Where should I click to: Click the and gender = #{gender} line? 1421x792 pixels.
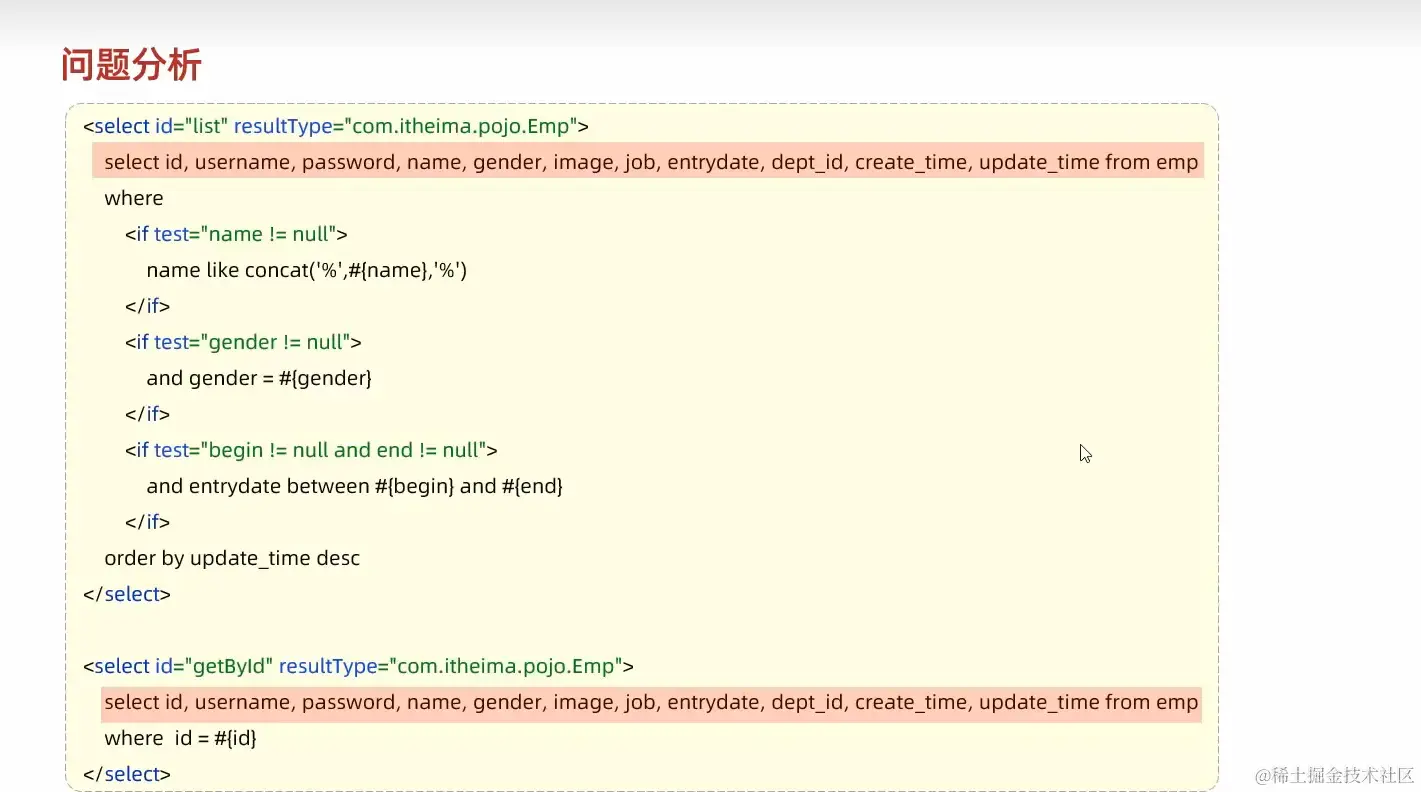(x=259, y=378)
